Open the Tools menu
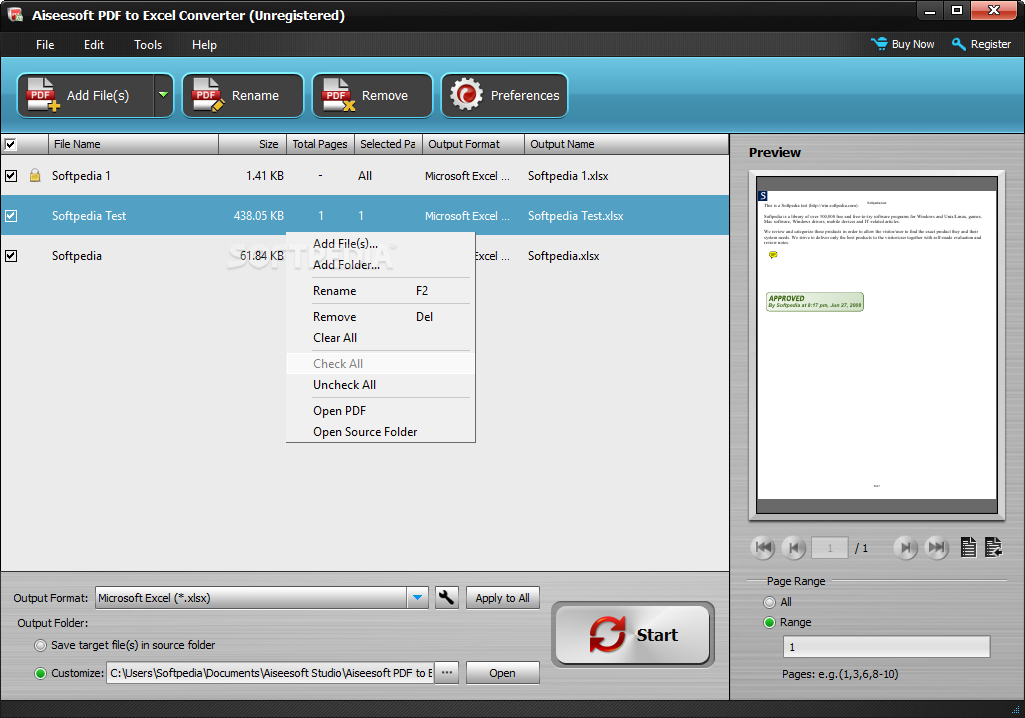Viewport: 1025px width, 718px height. (148, 44)
